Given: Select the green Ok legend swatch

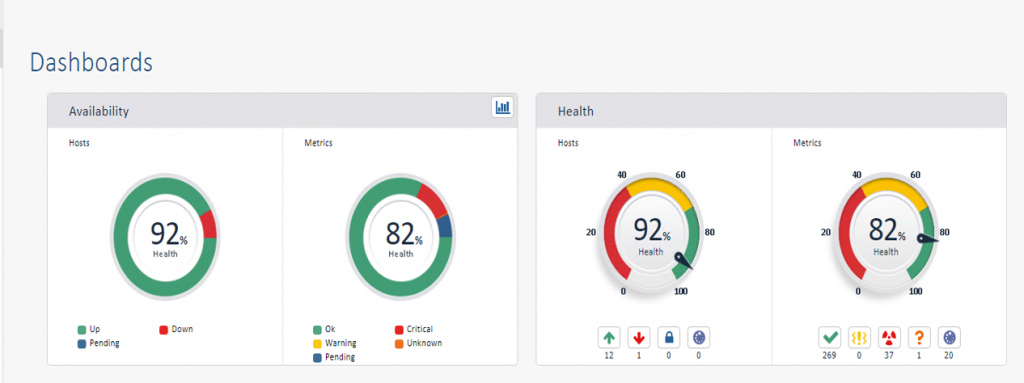Looking at the screenshot, I should 317,329.
